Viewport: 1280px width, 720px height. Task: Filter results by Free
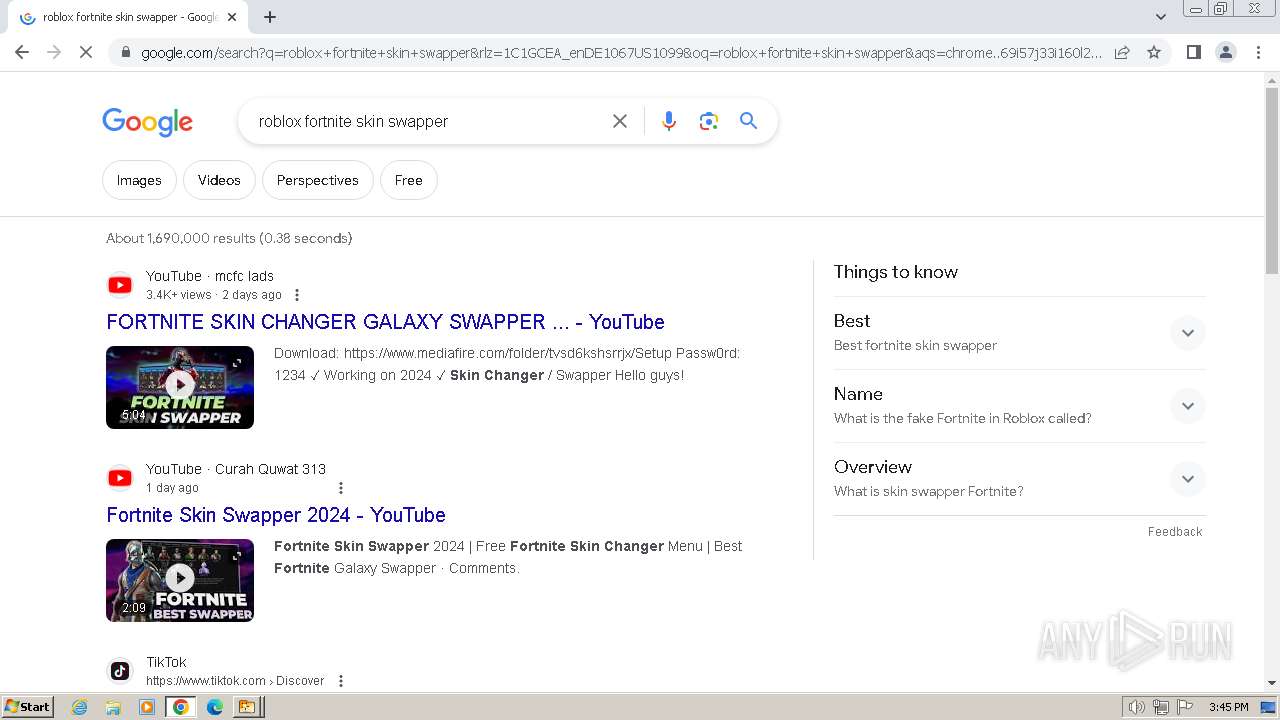408,180
